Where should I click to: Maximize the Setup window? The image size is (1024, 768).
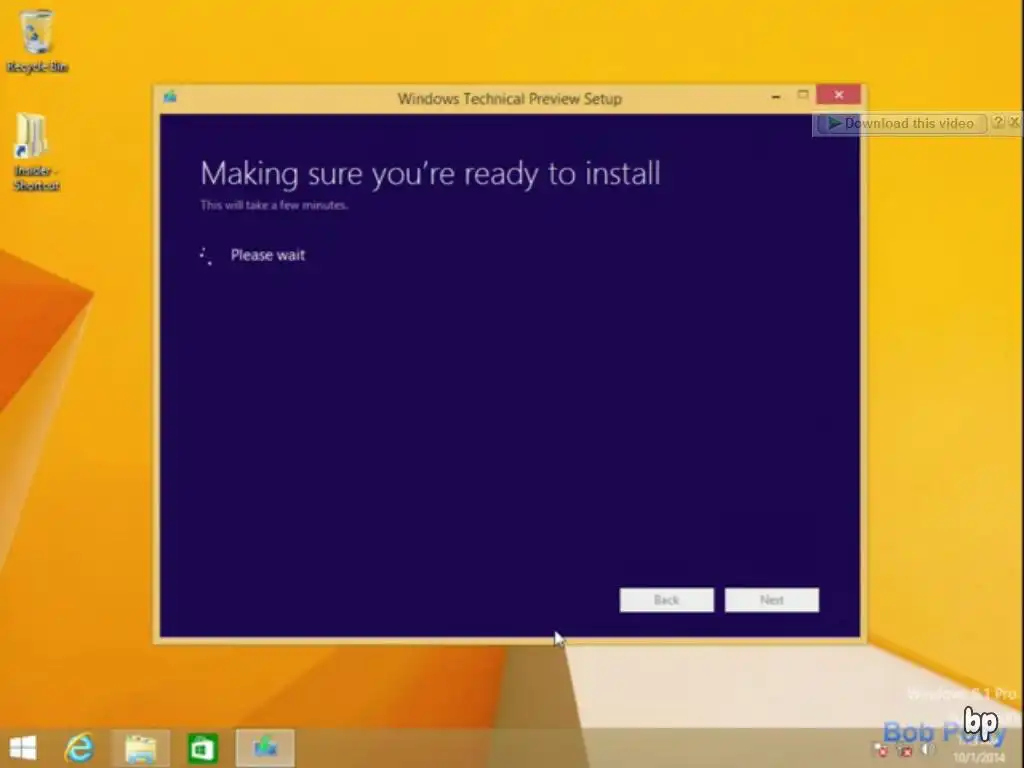(x=803, y=95)
